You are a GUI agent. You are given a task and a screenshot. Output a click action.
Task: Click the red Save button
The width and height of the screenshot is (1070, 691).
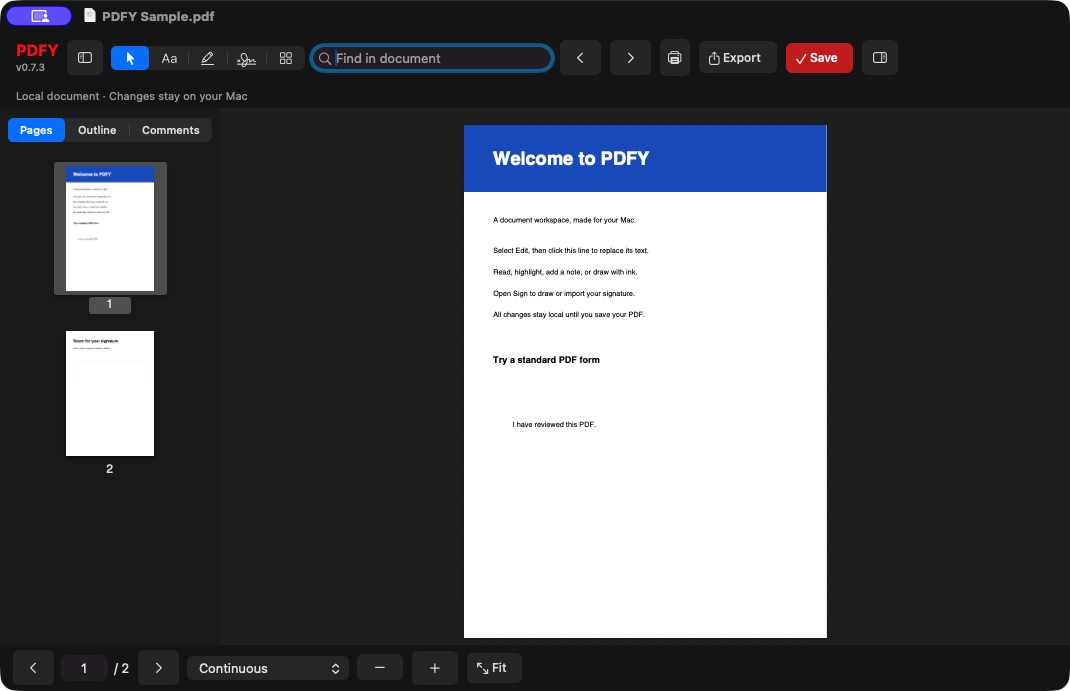819,58
